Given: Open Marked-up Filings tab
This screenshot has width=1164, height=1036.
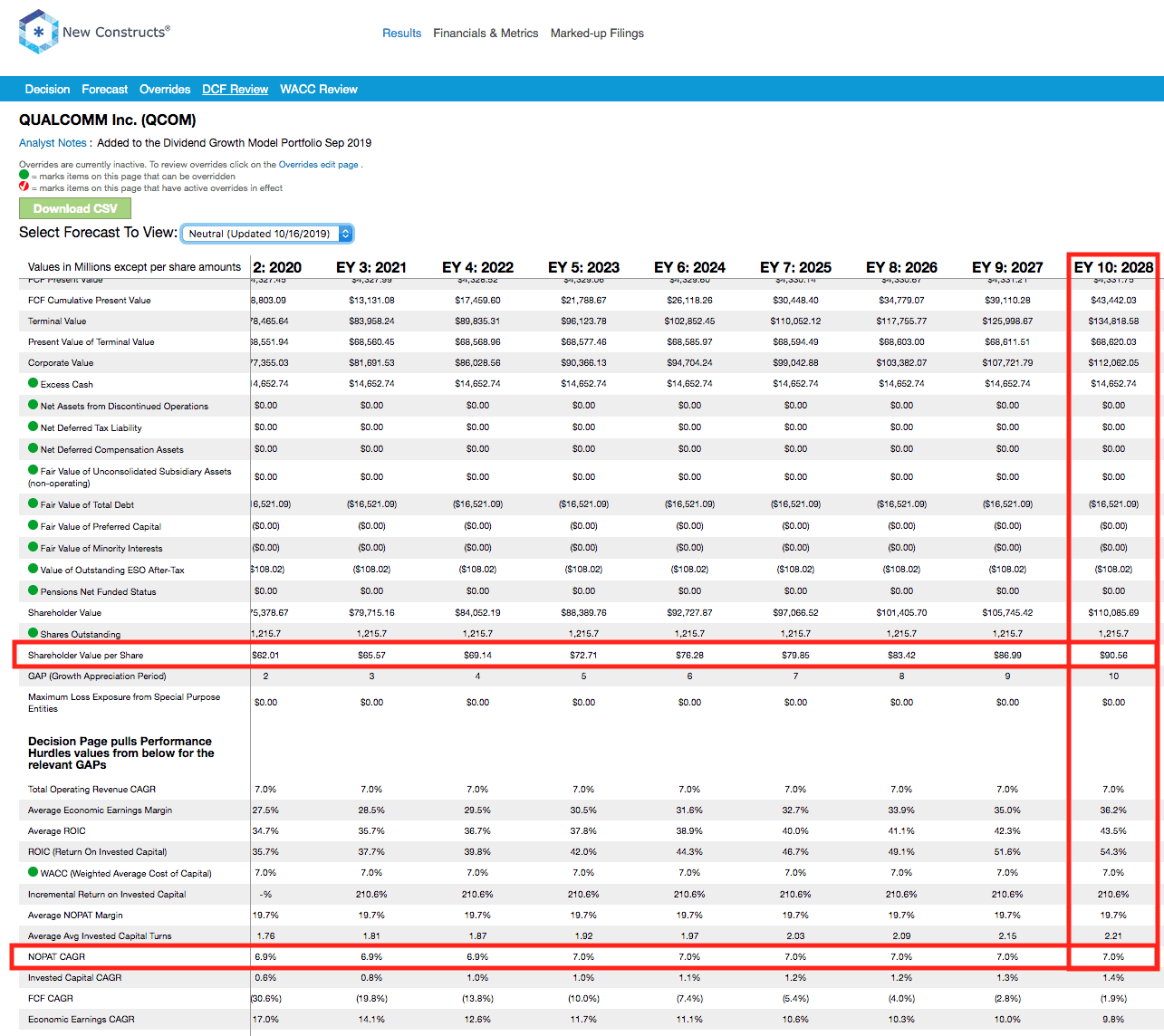Looking at the screenshot, I should coord(597,33).
